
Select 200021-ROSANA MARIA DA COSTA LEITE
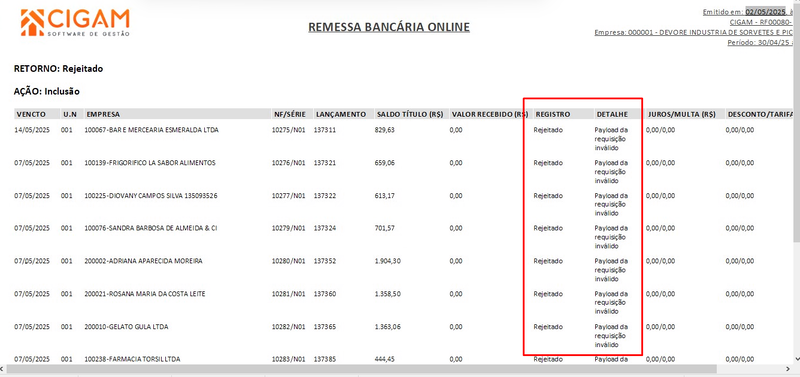pos(145,294)
